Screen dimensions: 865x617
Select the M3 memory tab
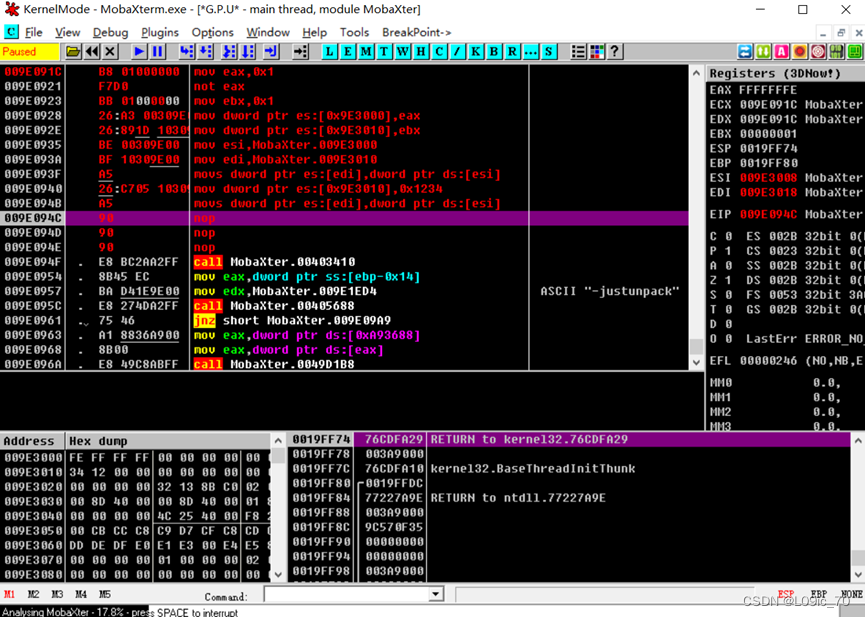[x=57, y=594]
